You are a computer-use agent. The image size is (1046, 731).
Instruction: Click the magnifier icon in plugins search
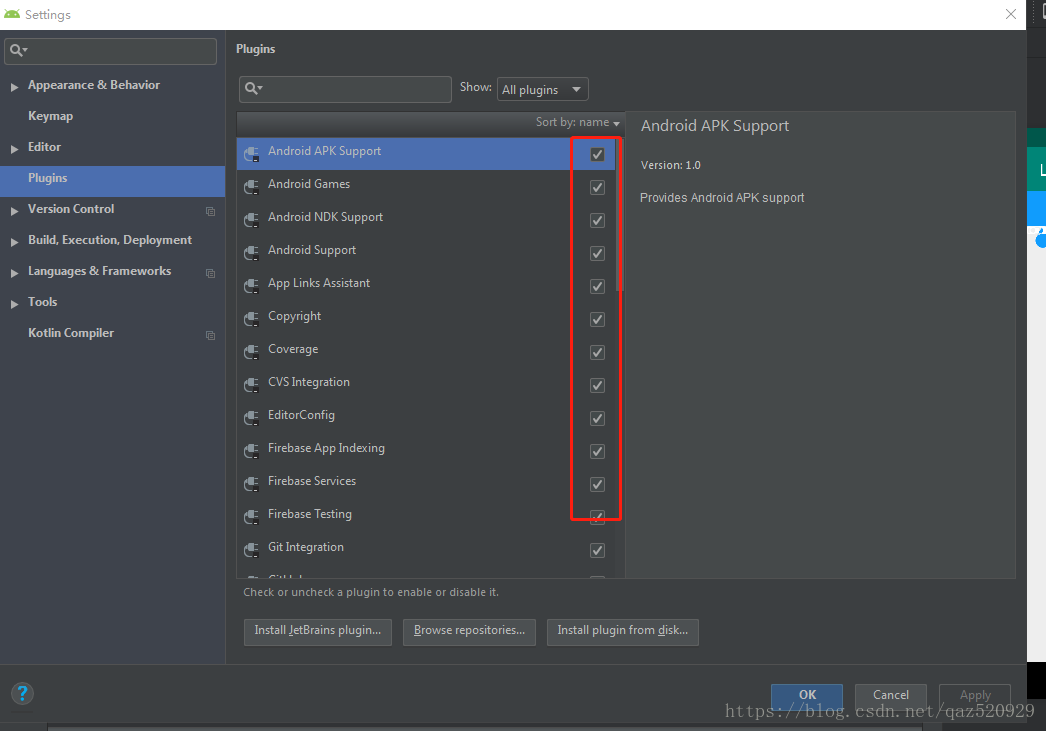253,88
